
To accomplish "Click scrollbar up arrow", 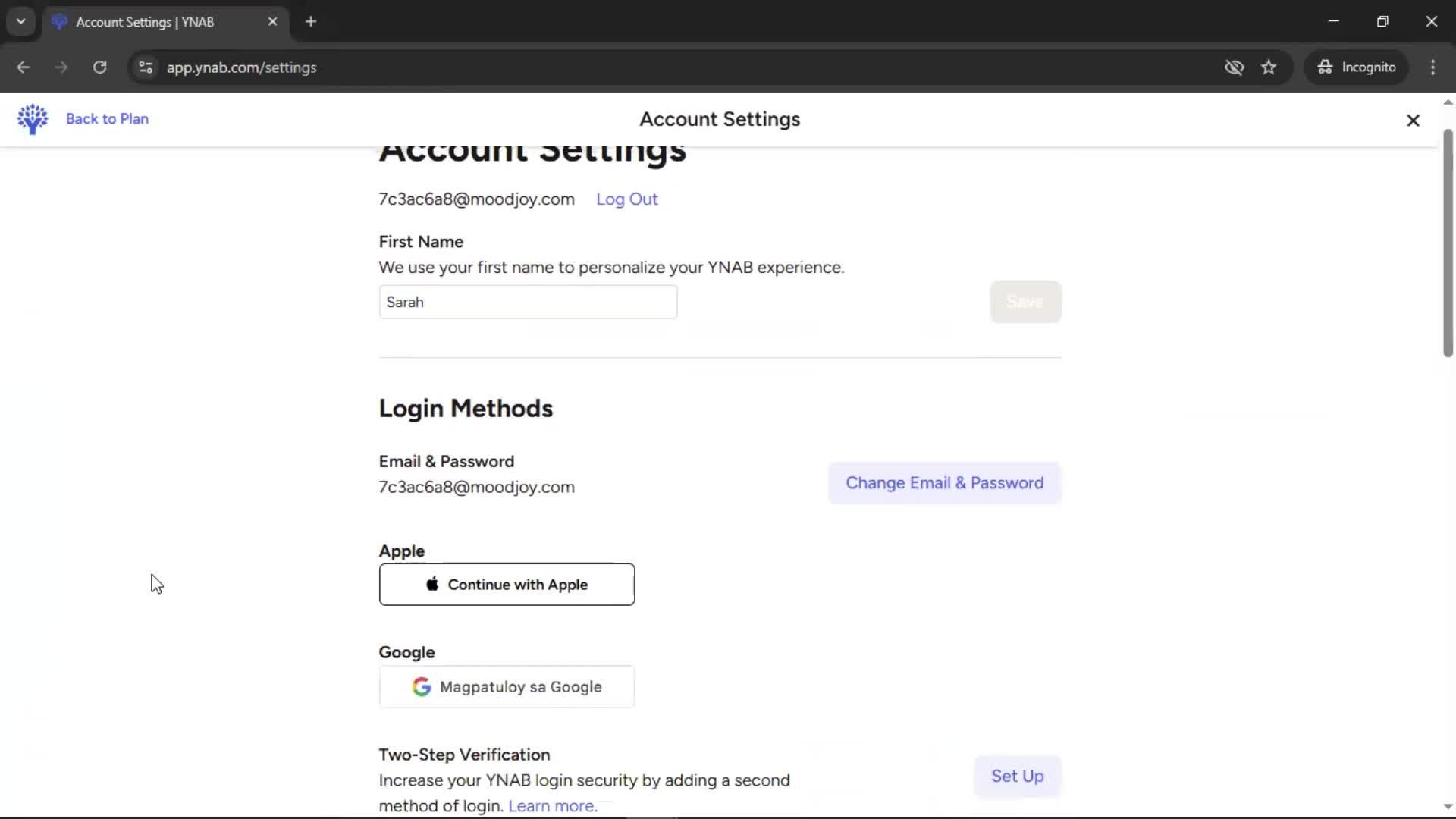I will coord(1448,102).
